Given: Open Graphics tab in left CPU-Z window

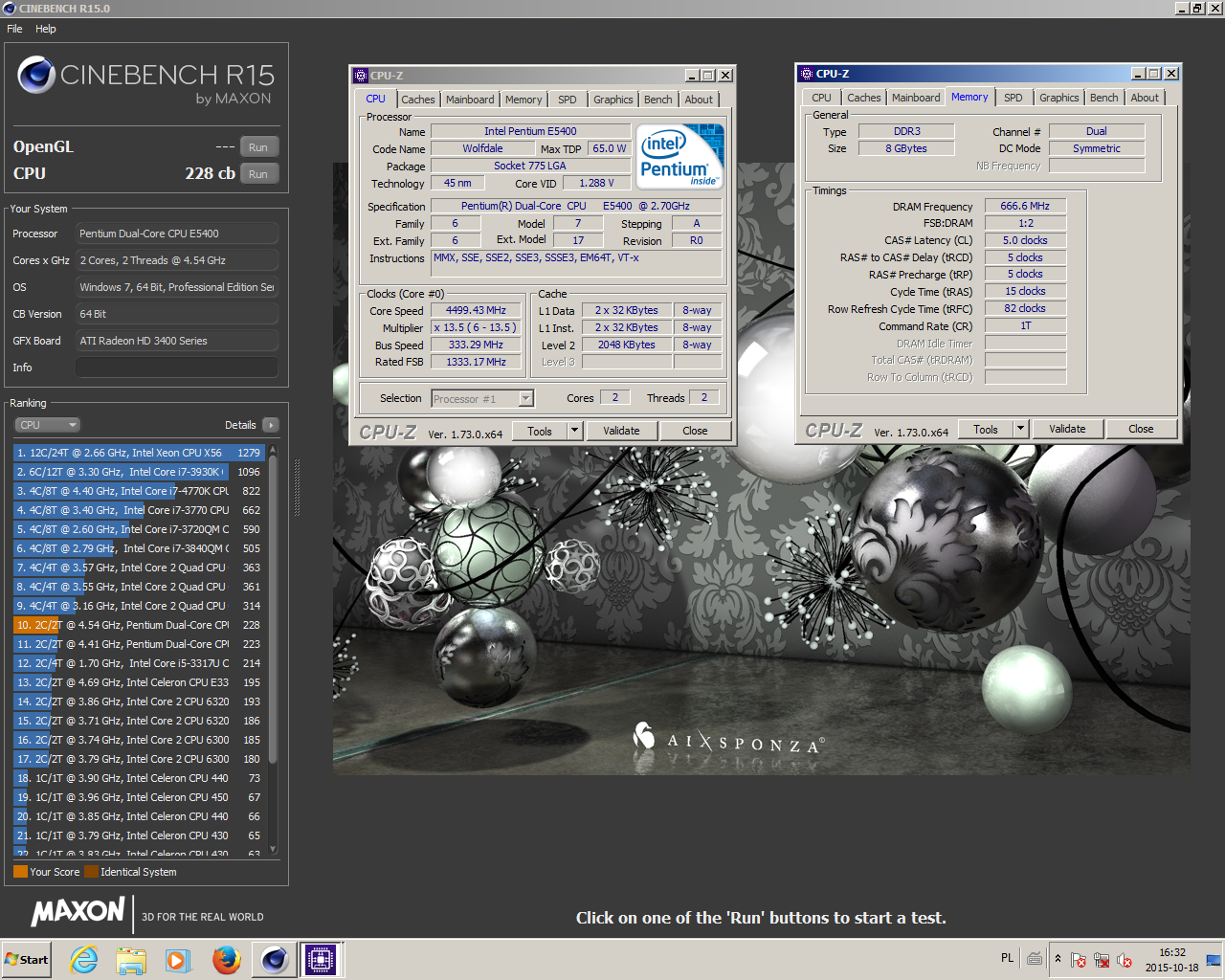Looking at the screenshot, I should [x=613, y=100].
